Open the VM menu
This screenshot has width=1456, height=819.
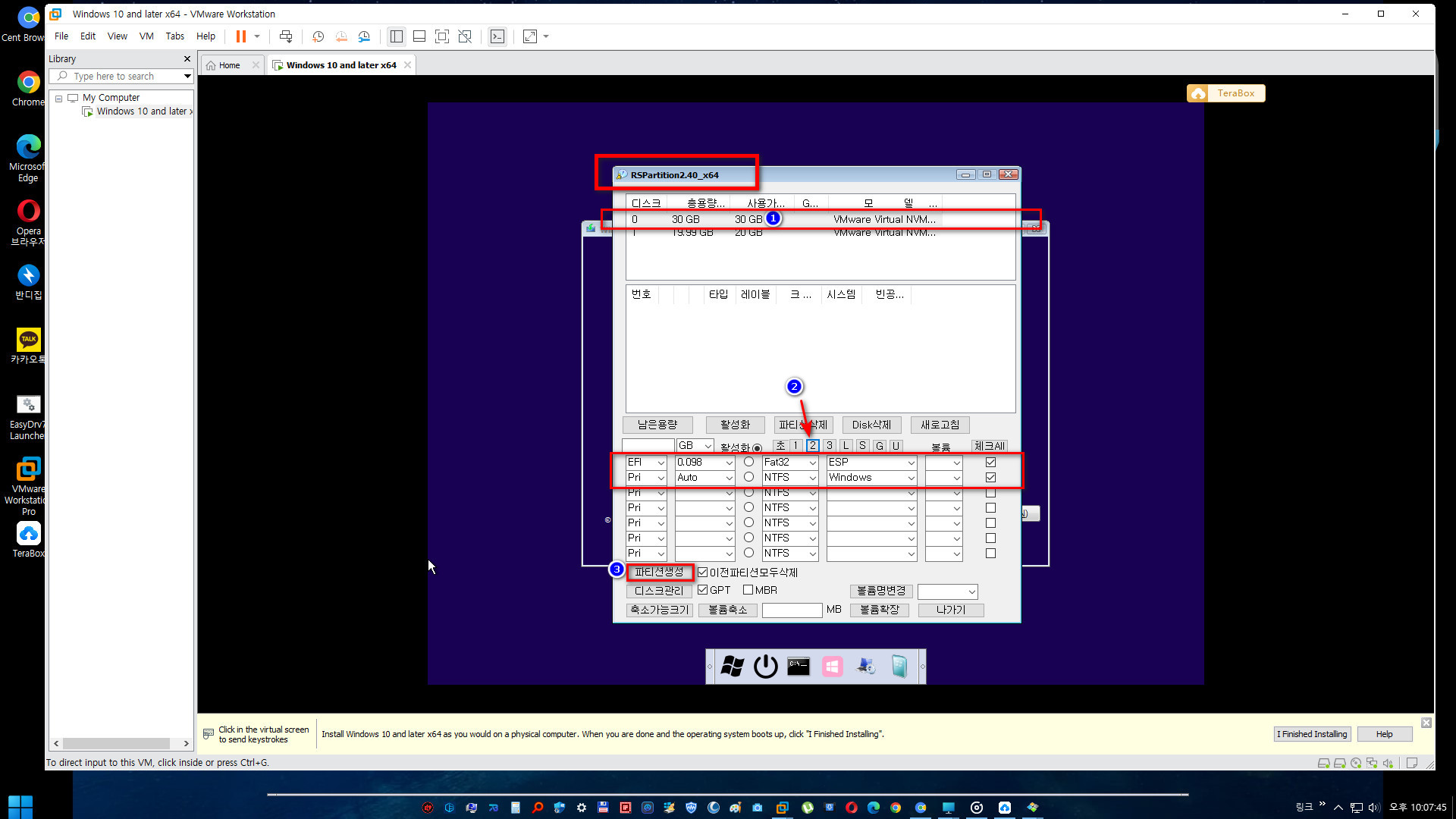(146, 36)
